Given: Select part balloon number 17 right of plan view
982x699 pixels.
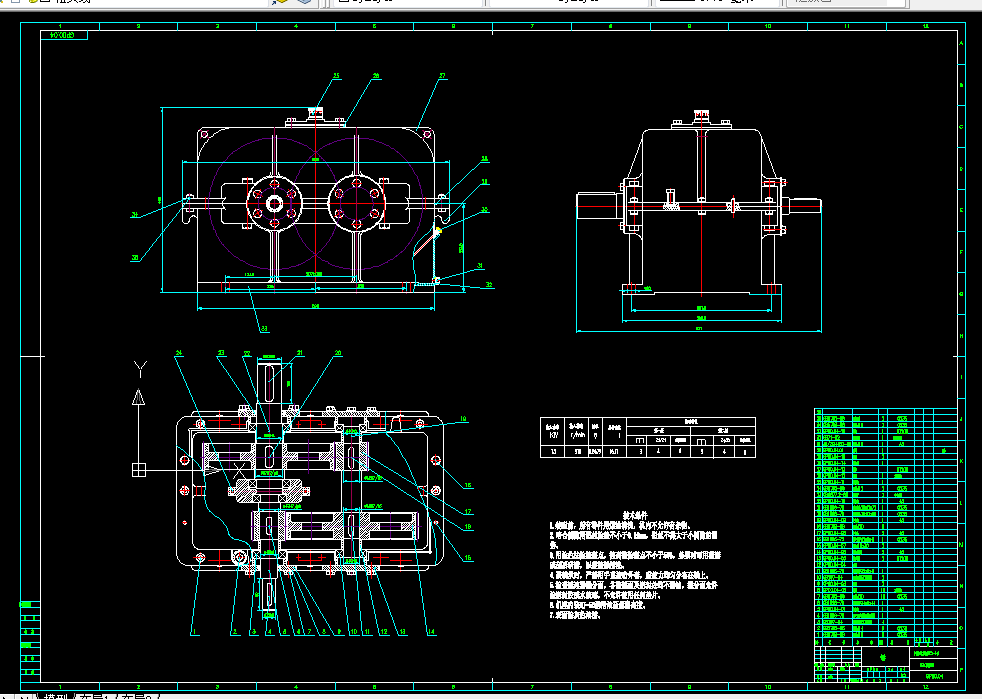Looking at the screenshot, I should coord(468,512).
